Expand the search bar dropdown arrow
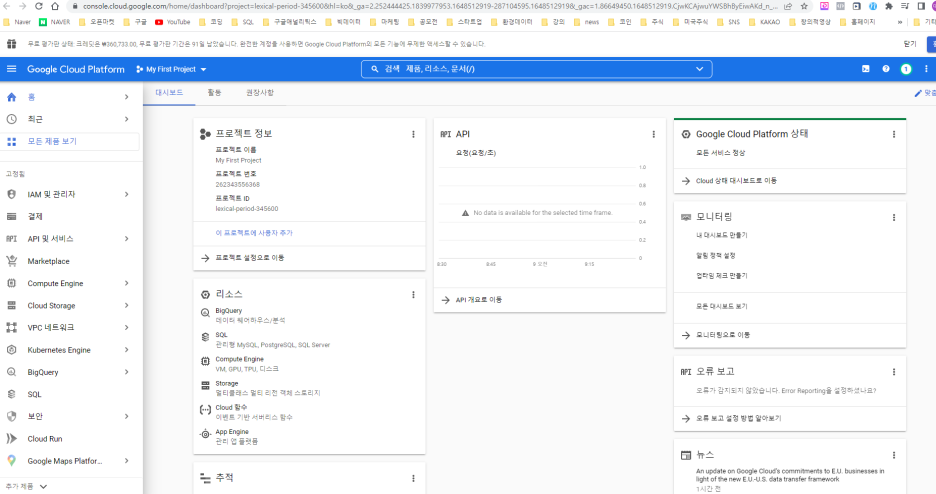The width and height of the screenshot is (936, 494). 700,69
